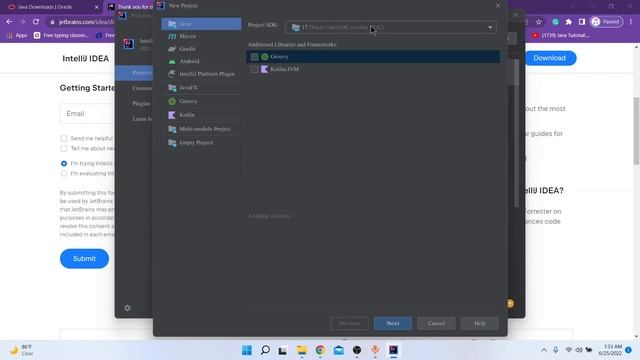Click the Download button on JetBrains page
Viewport: 640px width, 360px height.
(x=549, y=58)
